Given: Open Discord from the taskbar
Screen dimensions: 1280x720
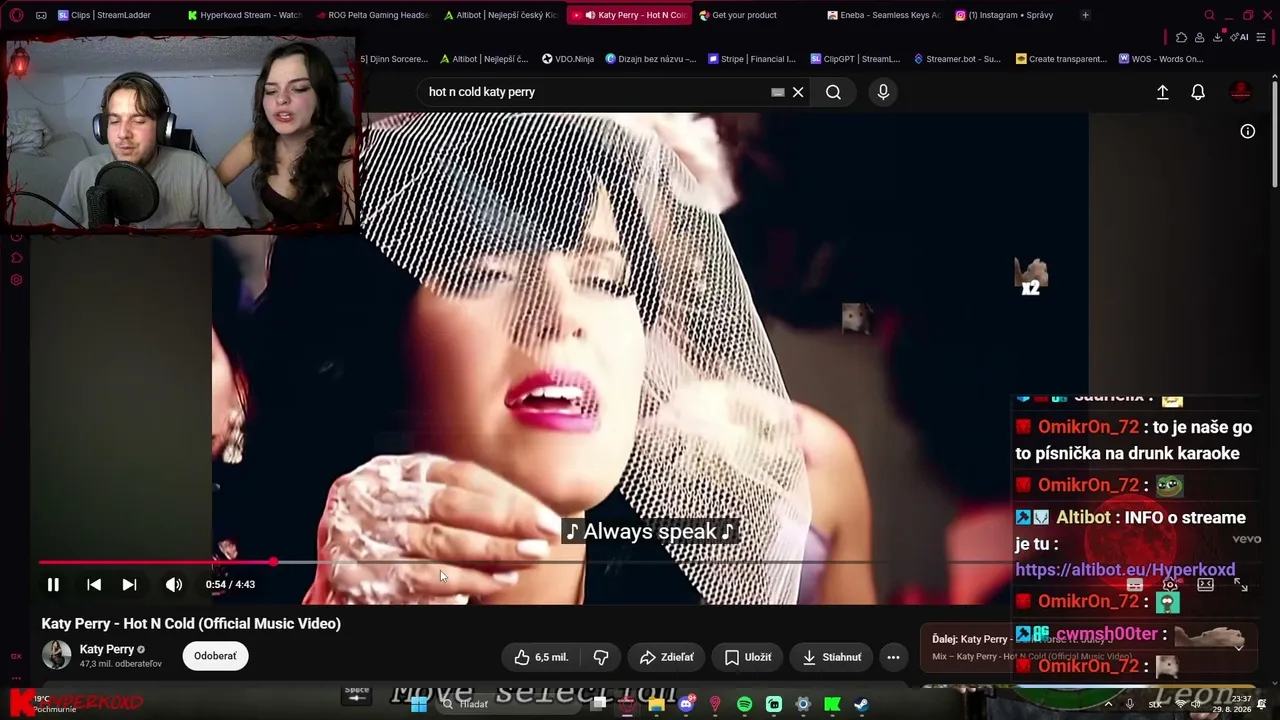Looking at the screenshot, I should [686, 704].
